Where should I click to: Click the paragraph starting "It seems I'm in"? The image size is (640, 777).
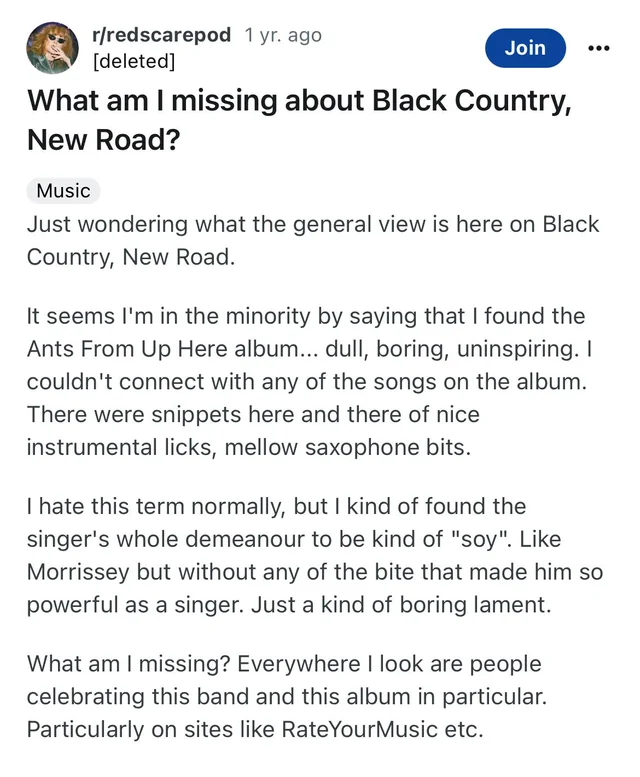(305, 381)
